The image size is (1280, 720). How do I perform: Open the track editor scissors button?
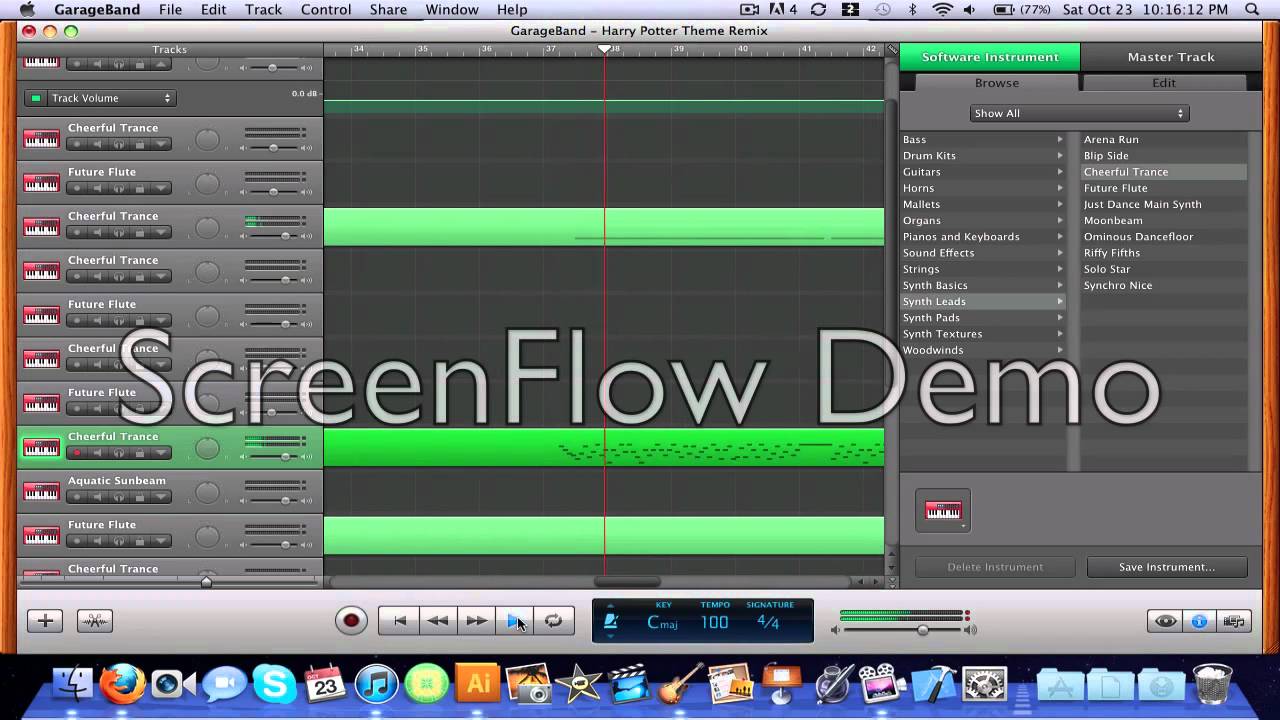[x=95, y=620]
